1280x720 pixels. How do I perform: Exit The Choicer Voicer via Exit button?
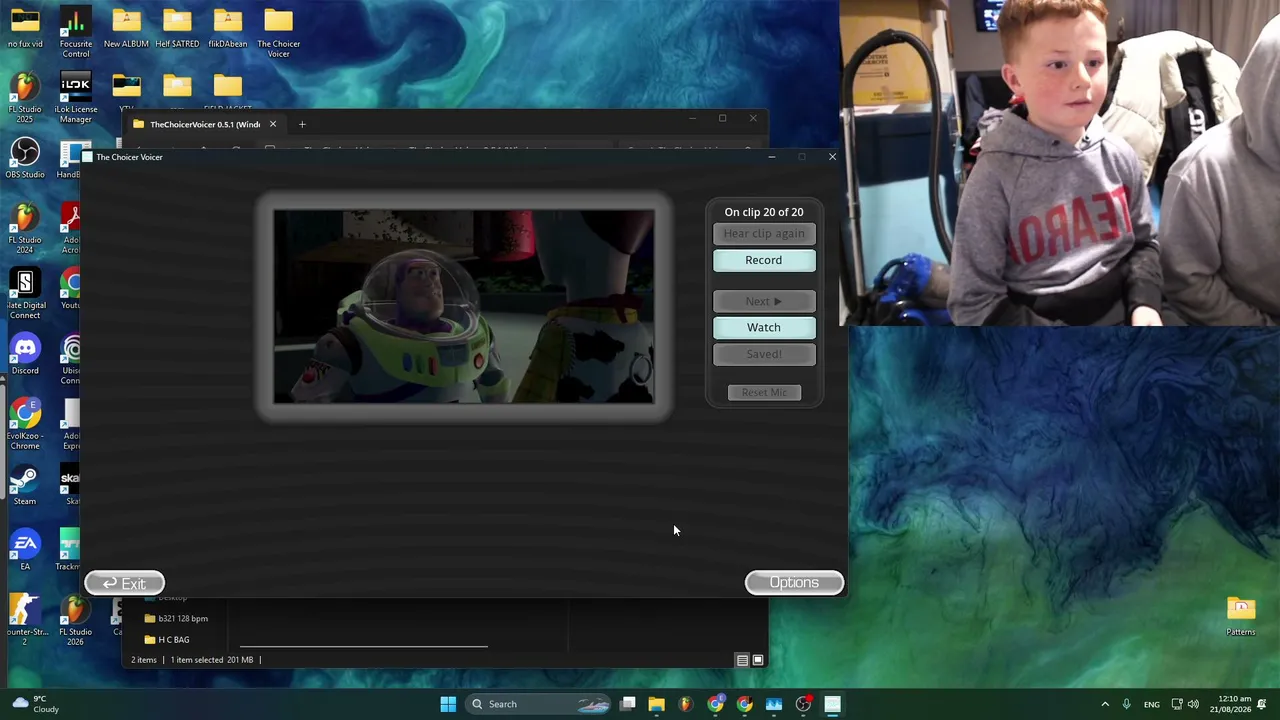(124, 583)
